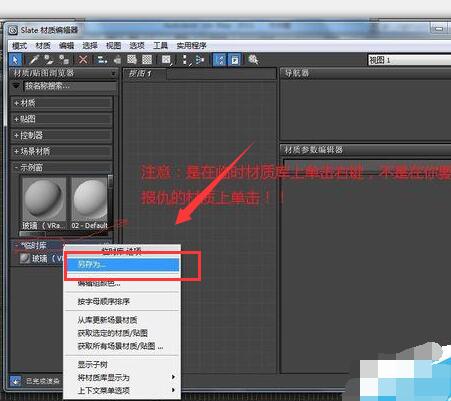The height and width of the screenshot is (401, 451).
Task: Click Show Shaded Material in Viewport icon
Action: (132, 60)
